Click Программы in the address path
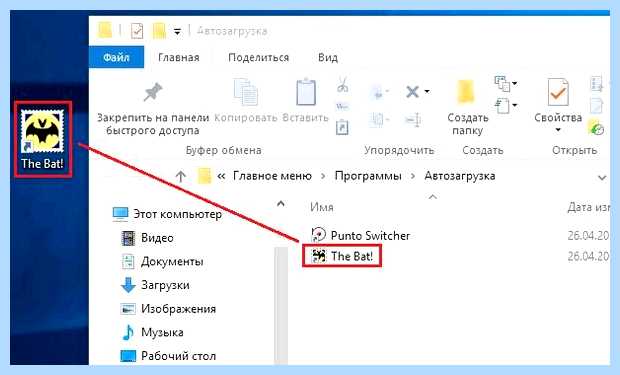 pyautogui.click(x=368, y=176)
